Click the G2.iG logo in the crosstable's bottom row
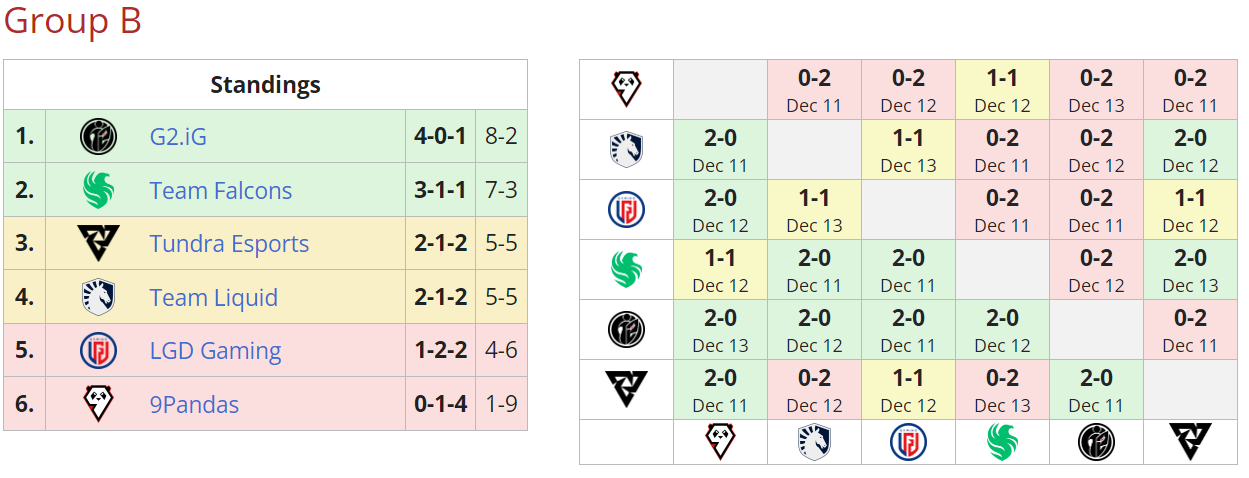This screenshot has width=1249, height=478. point(1097,441)
